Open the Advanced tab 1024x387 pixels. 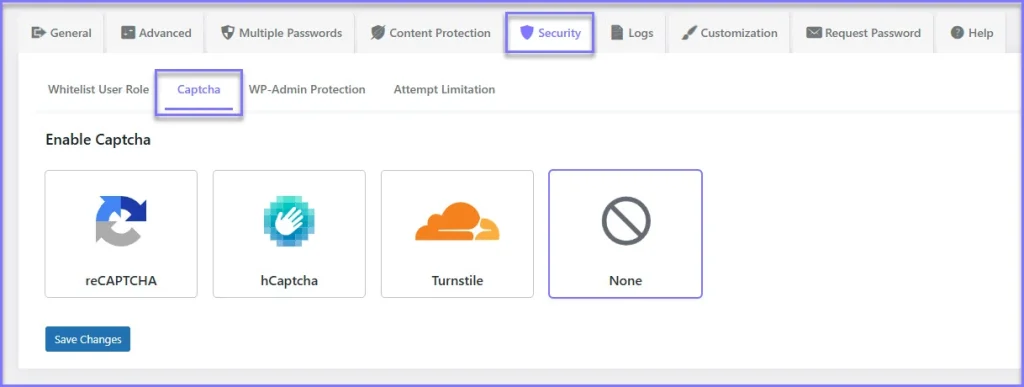coord(155,33)
